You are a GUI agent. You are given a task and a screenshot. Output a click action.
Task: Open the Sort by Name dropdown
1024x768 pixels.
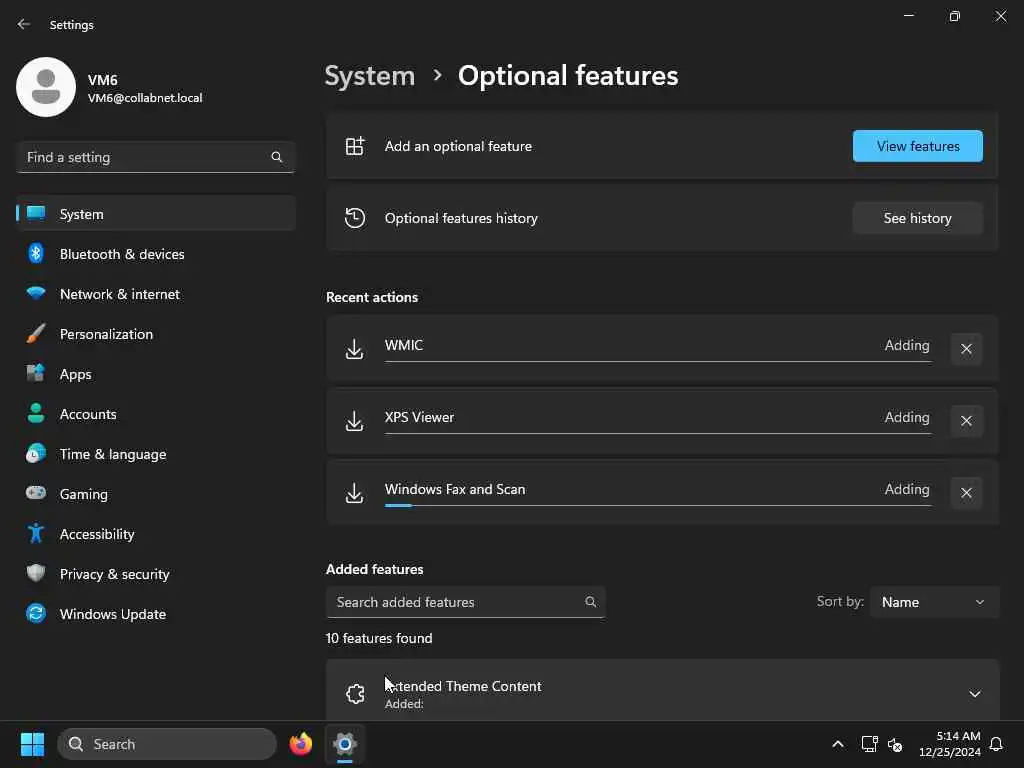pyautogui.click(x=934, y=602)
